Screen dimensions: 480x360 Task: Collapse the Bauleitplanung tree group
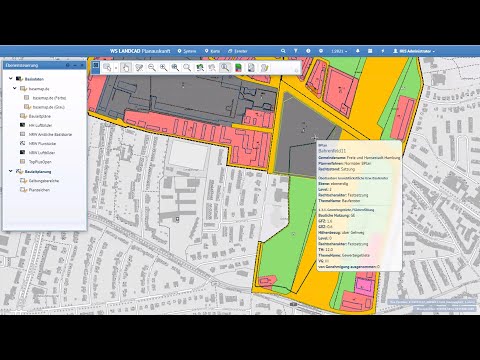pos(11,171)
